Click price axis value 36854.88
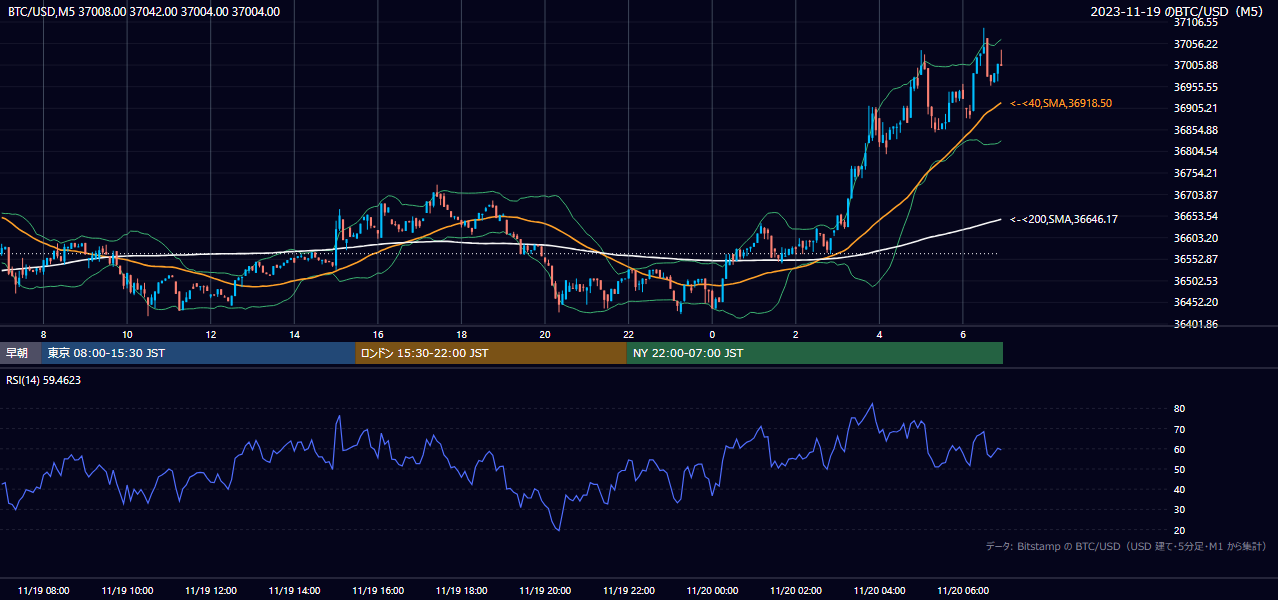The image size is (1278, 600). pos(1196,130)
